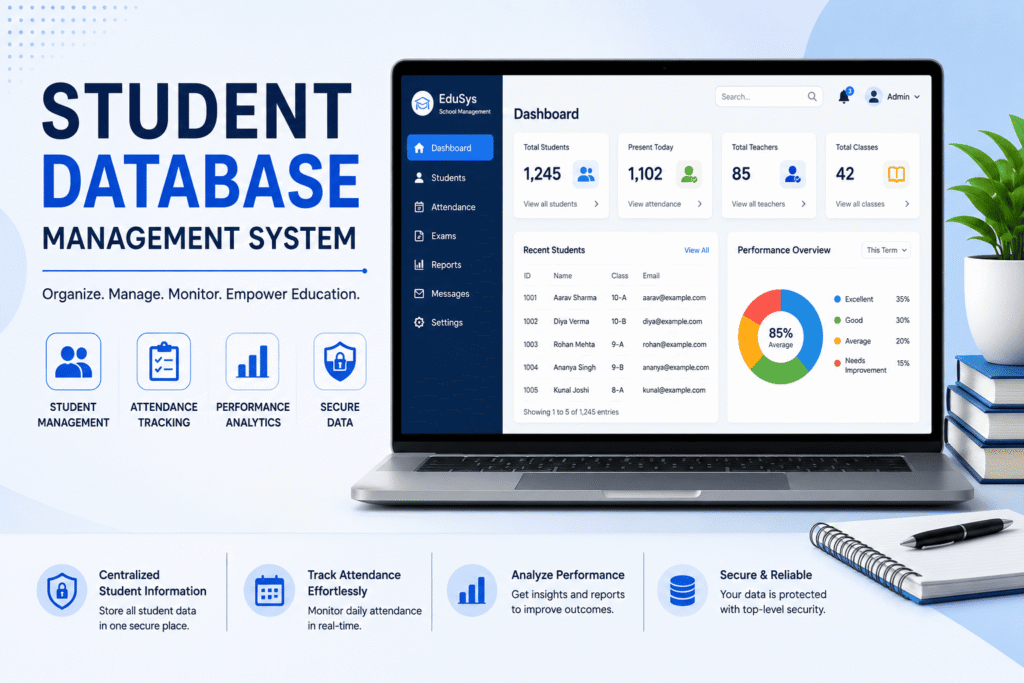Open the notification bell icon

(844, 97)
